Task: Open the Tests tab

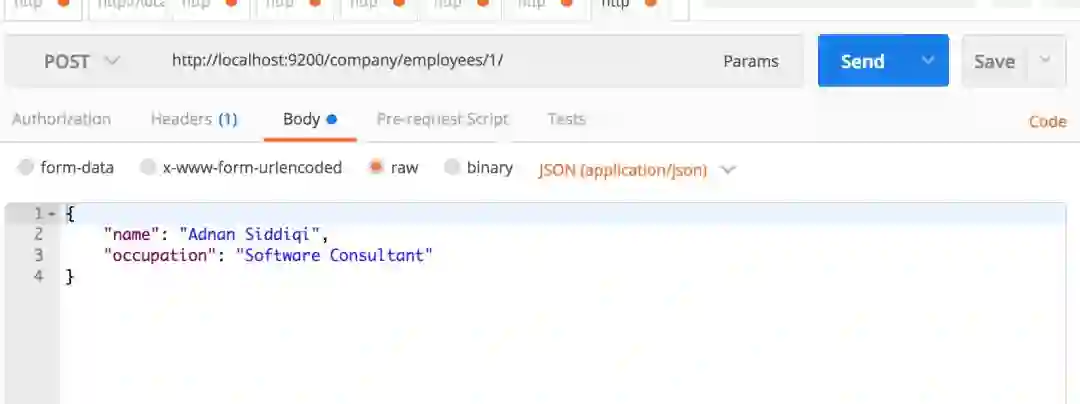Action: [566, 119]
